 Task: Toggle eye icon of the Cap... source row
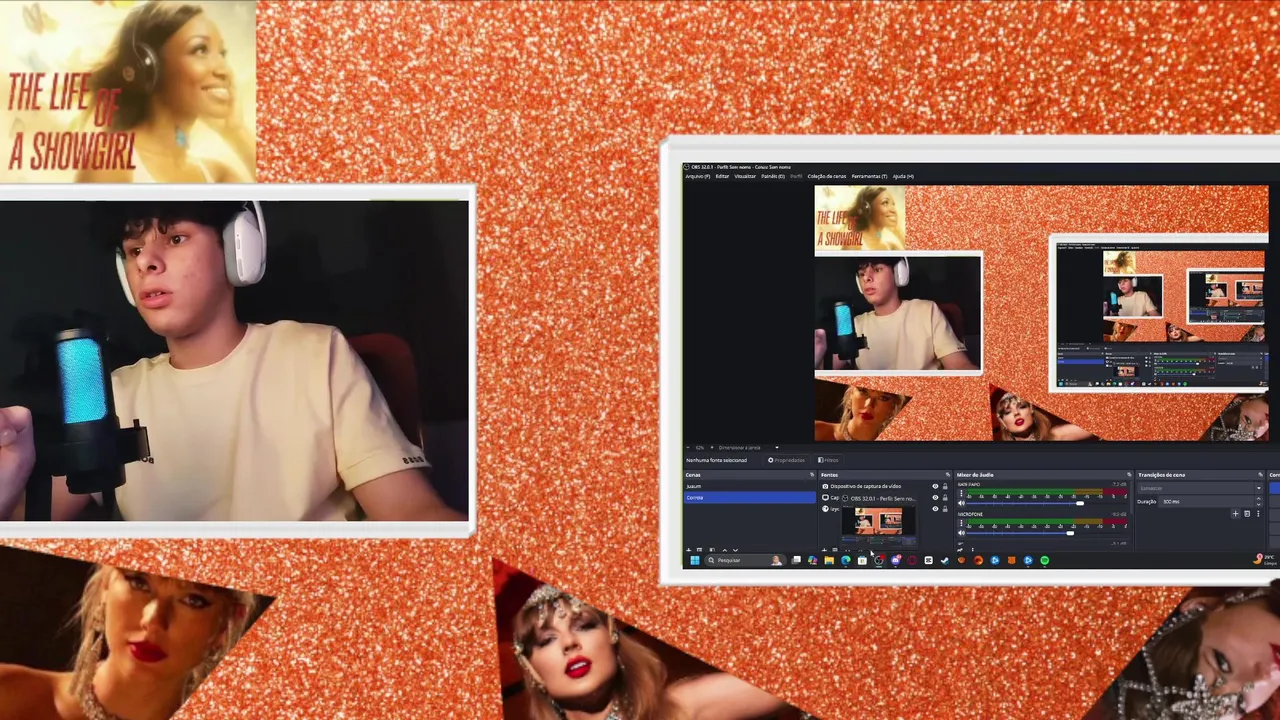pos(935,497)
